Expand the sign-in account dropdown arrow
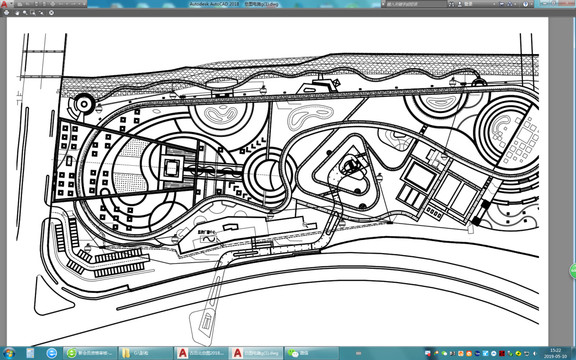The height and width of the screenshot is (360, 576). point(494,4)
